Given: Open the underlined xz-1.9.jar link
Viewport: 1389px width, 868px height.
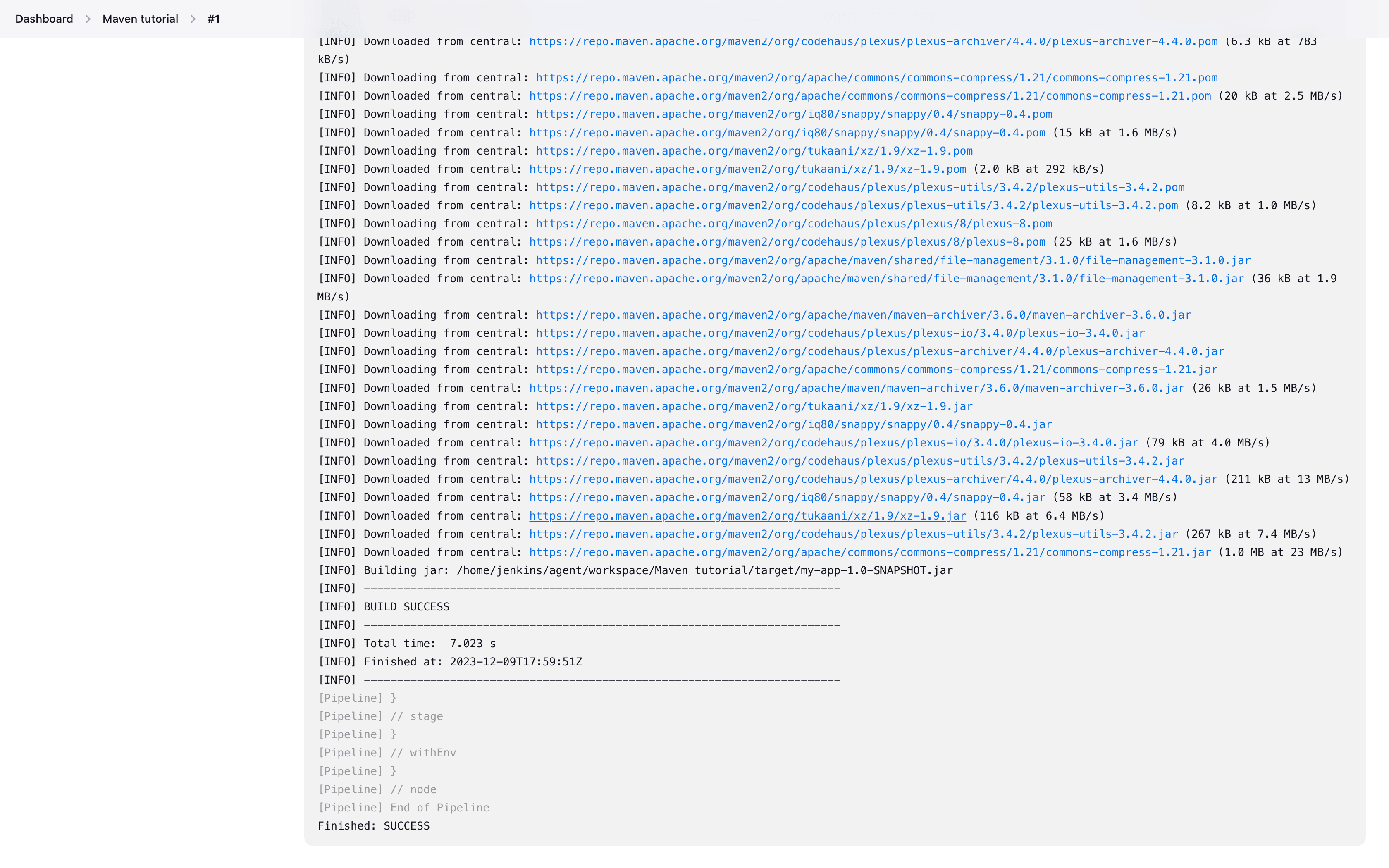Looking at the screenshot, I should (x=747, y=515).
